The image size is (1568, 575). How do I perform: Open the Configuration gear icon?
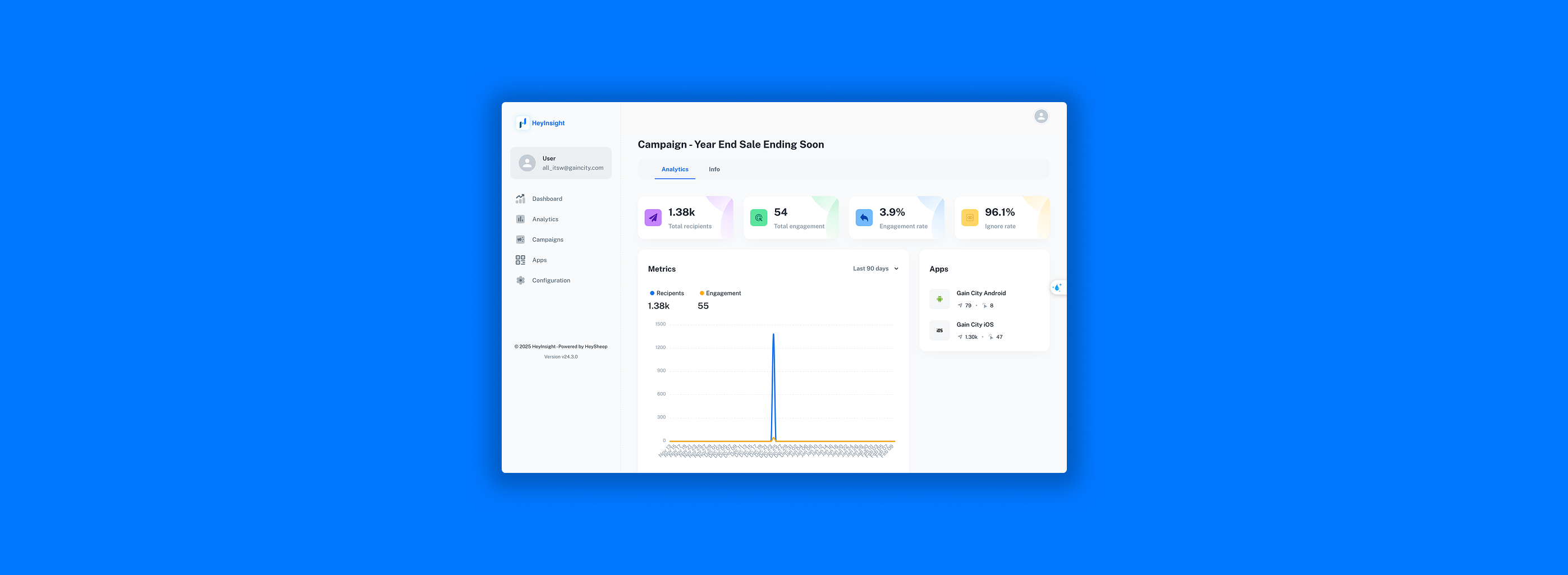[520, 280]
